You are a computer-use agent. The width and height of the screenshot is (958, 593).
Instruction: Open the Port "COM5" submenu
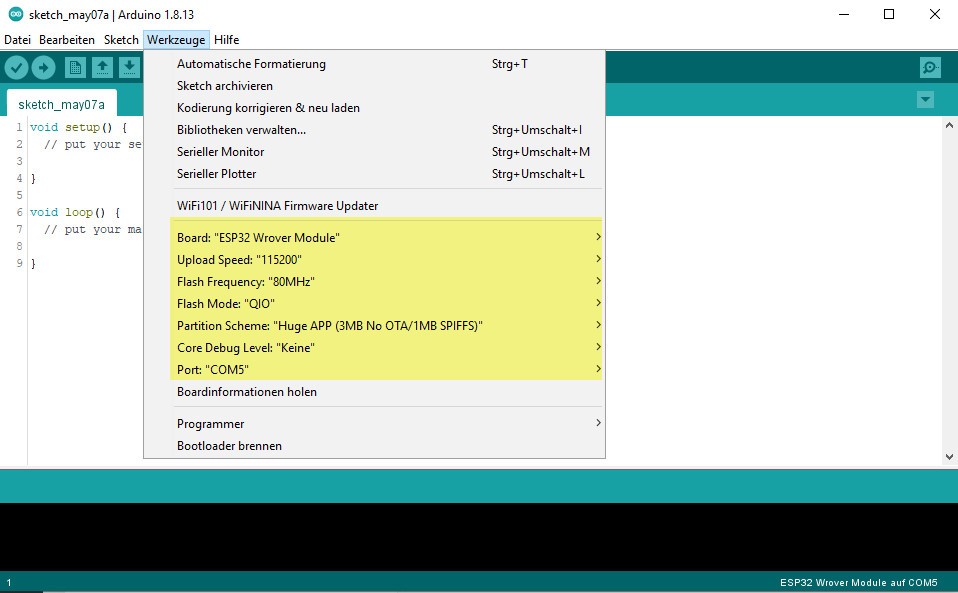[388, 369]
